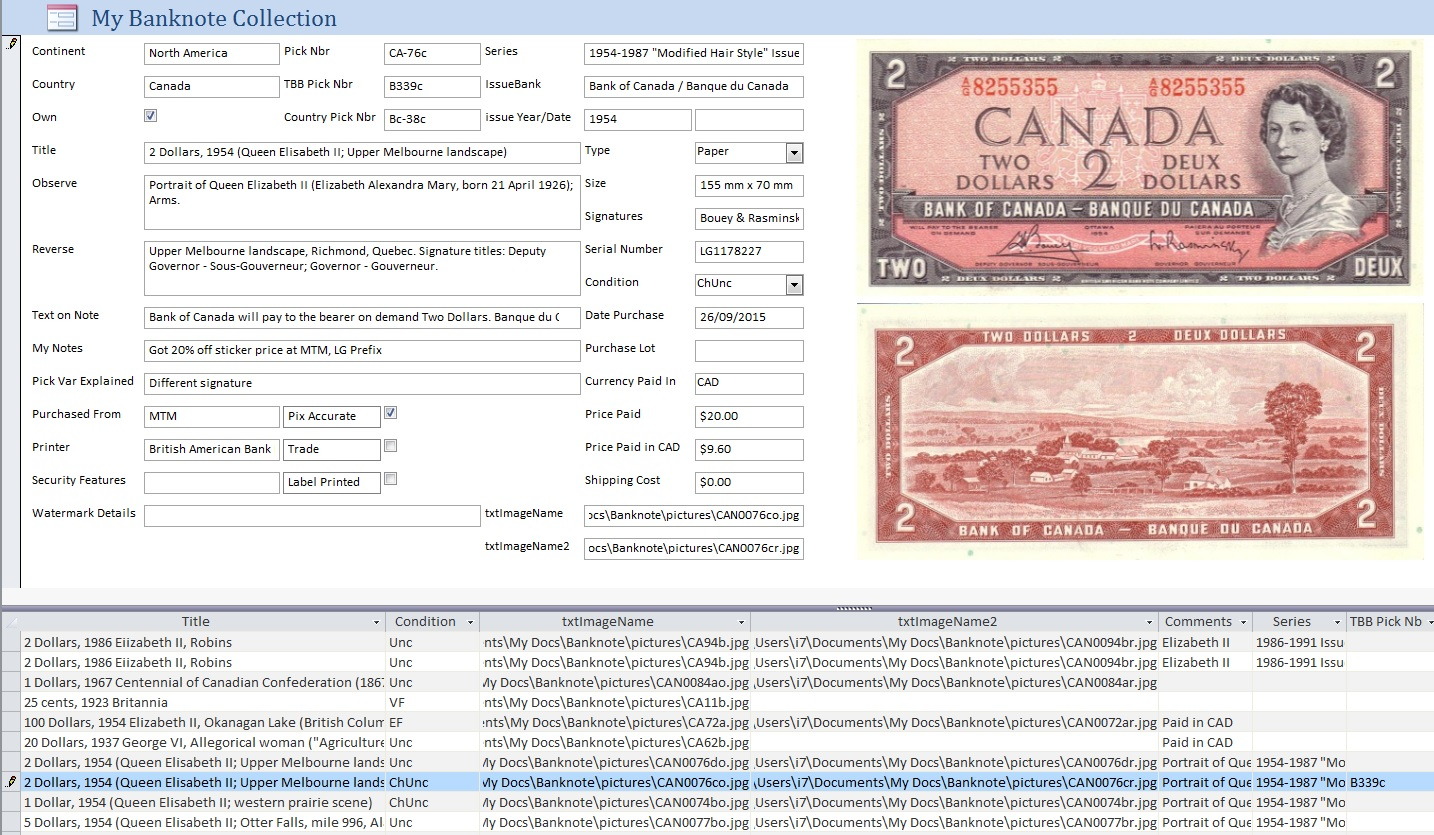Click the CAN0084ar.jpg cell in txtImageName2
This screenshot has width=1434, height=835.
[955, 682]
